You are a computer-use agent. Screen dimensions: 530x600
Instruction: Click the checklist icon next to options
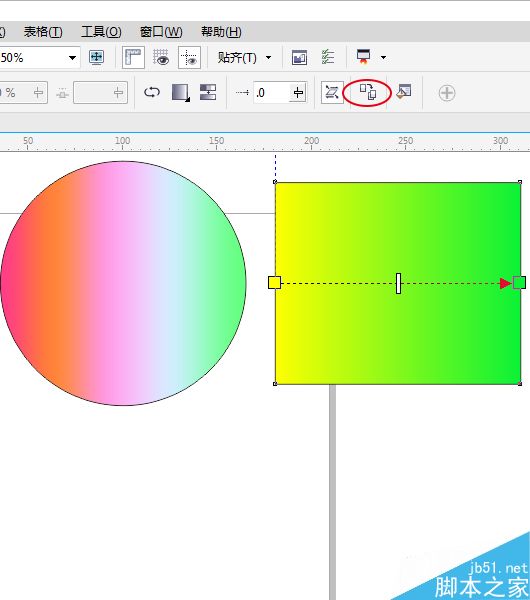click(x=328, y=57)
